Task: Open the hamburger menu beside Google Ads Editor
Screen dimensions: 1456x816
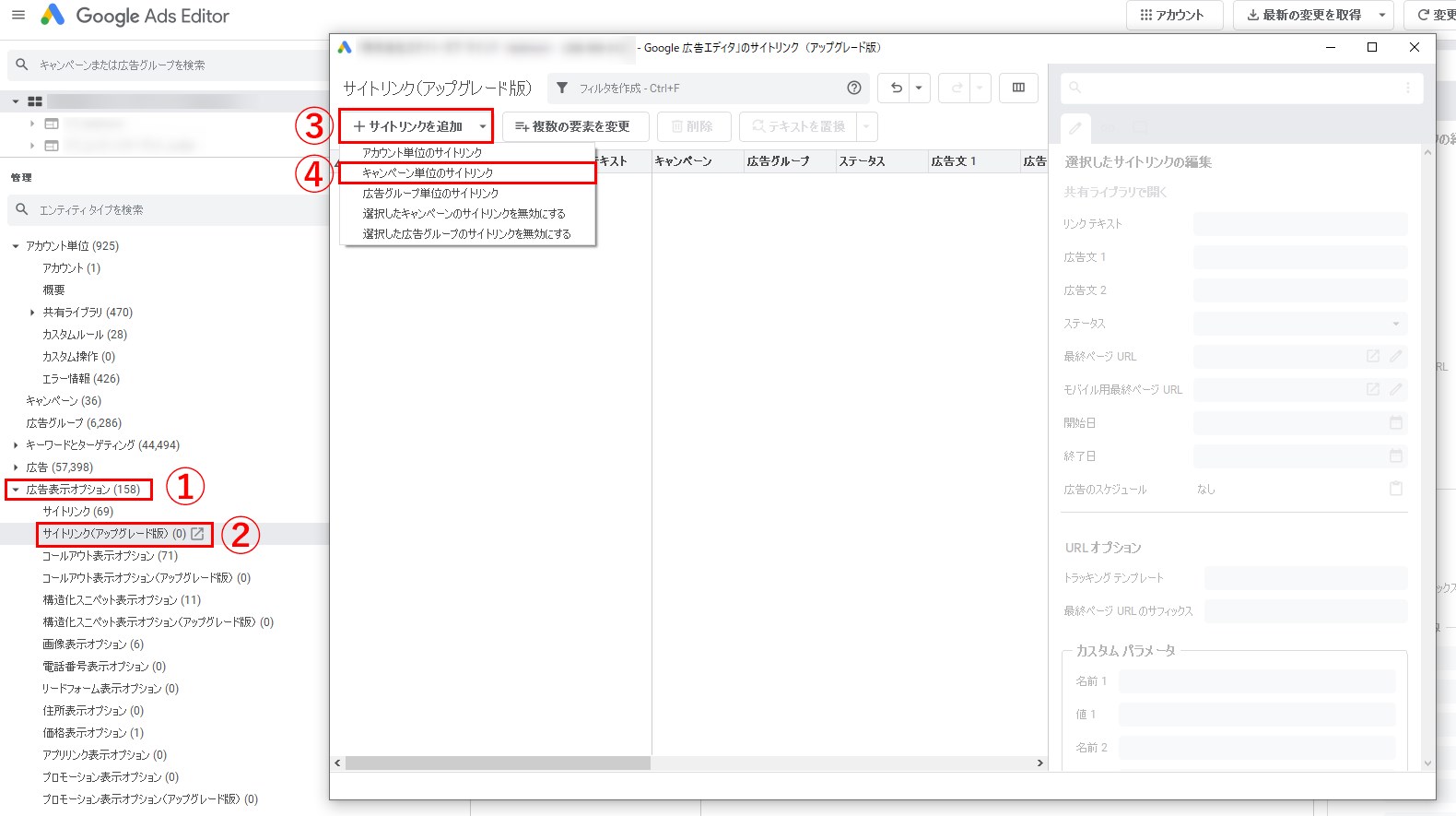Action: [18, 16]
